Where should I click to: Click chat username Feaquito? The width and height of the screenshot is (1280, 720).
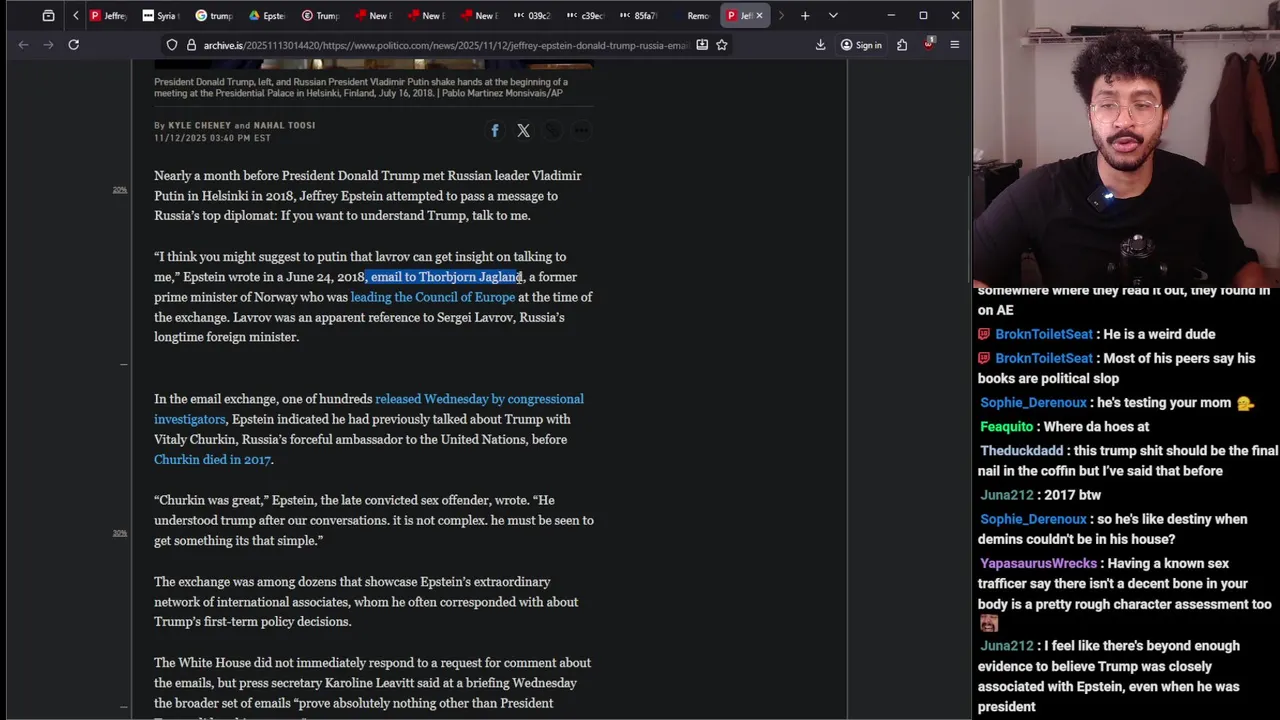pos(1006,427)
